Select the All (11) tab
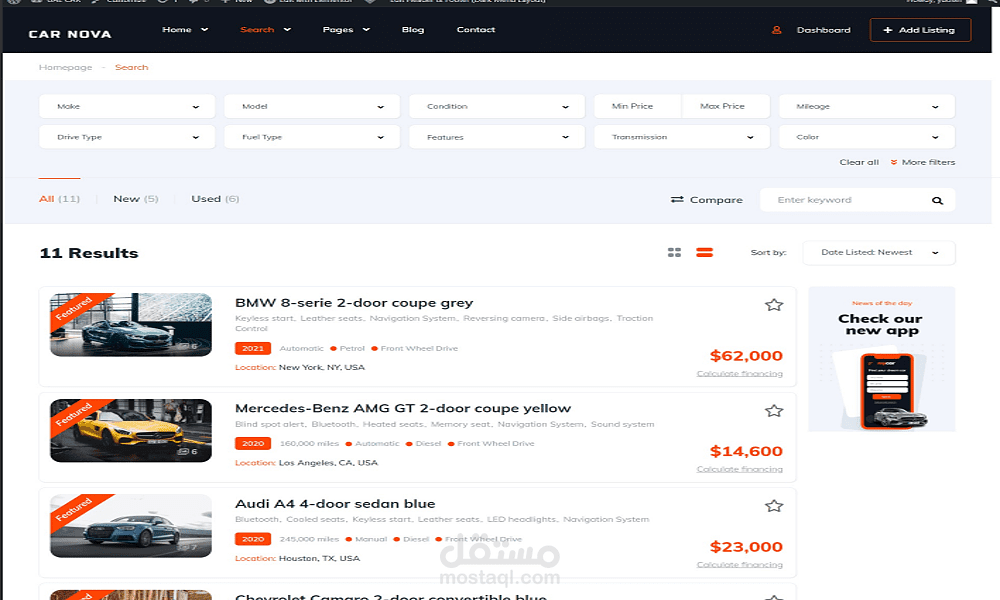The height and width of the screenshot is (600, 1000). click(x=59, y=199)
